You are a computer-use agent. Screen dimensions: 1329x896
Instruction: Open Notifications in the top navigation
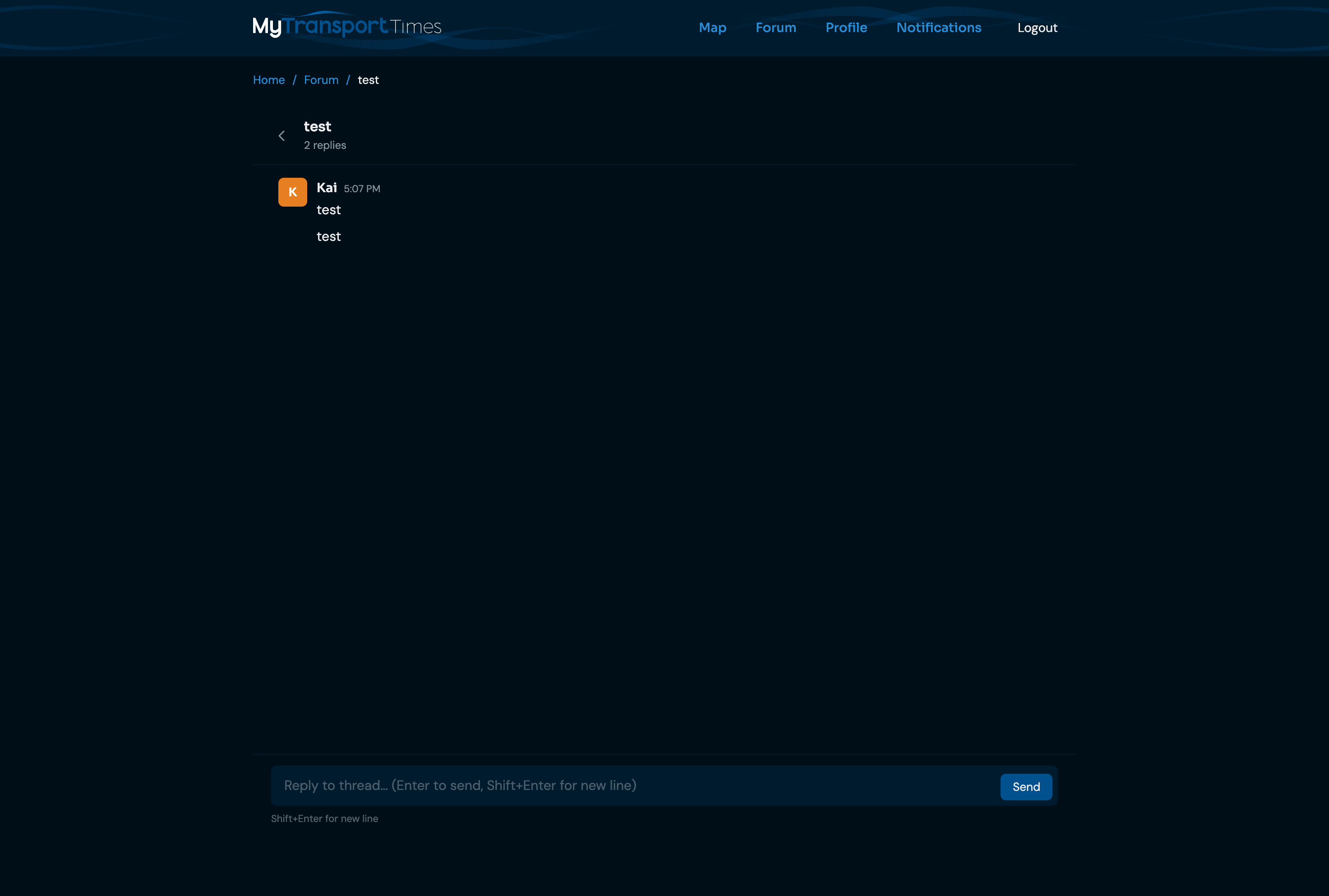pyautogui.click(x=939, y=28)
